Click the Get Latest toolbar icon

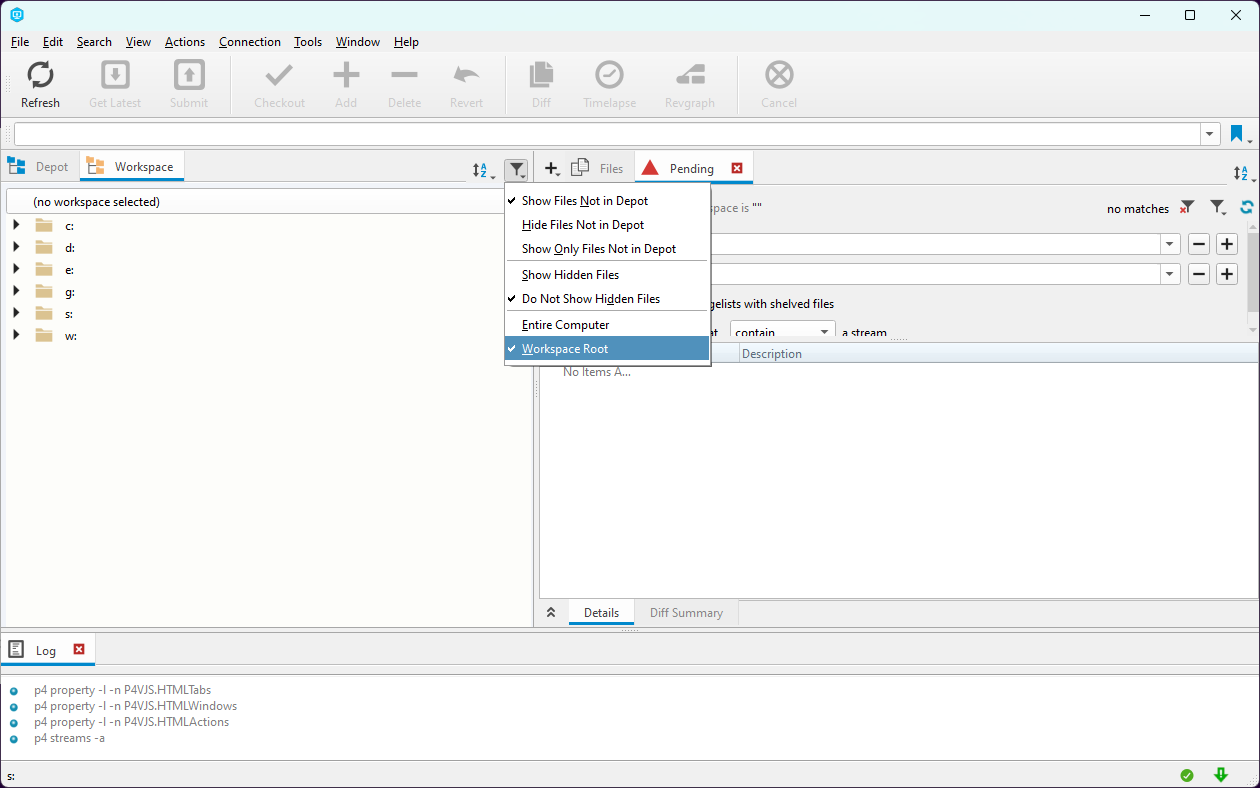pos(115,75)
